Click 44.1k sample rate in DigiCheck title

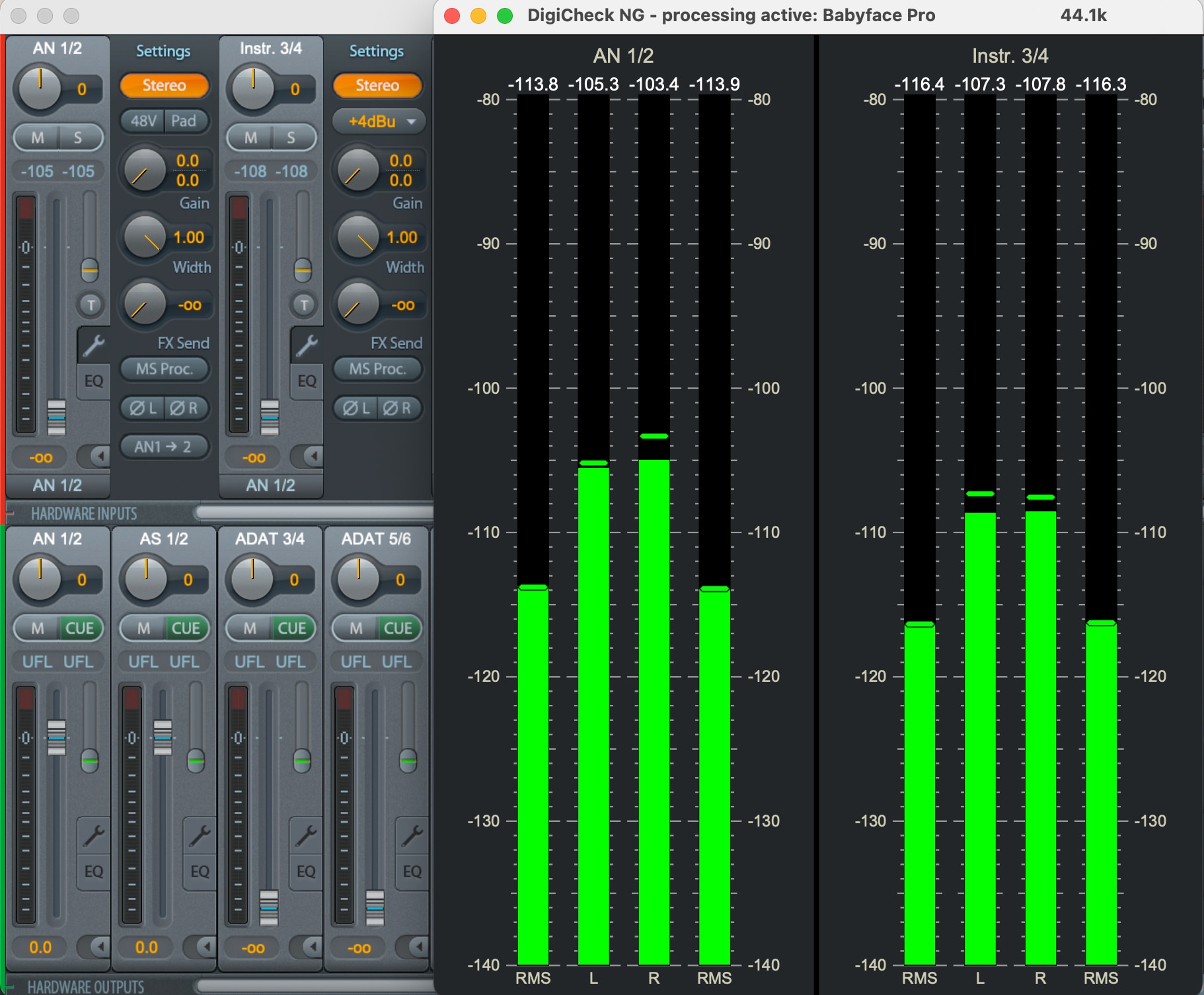click(x=1083, y=15)
